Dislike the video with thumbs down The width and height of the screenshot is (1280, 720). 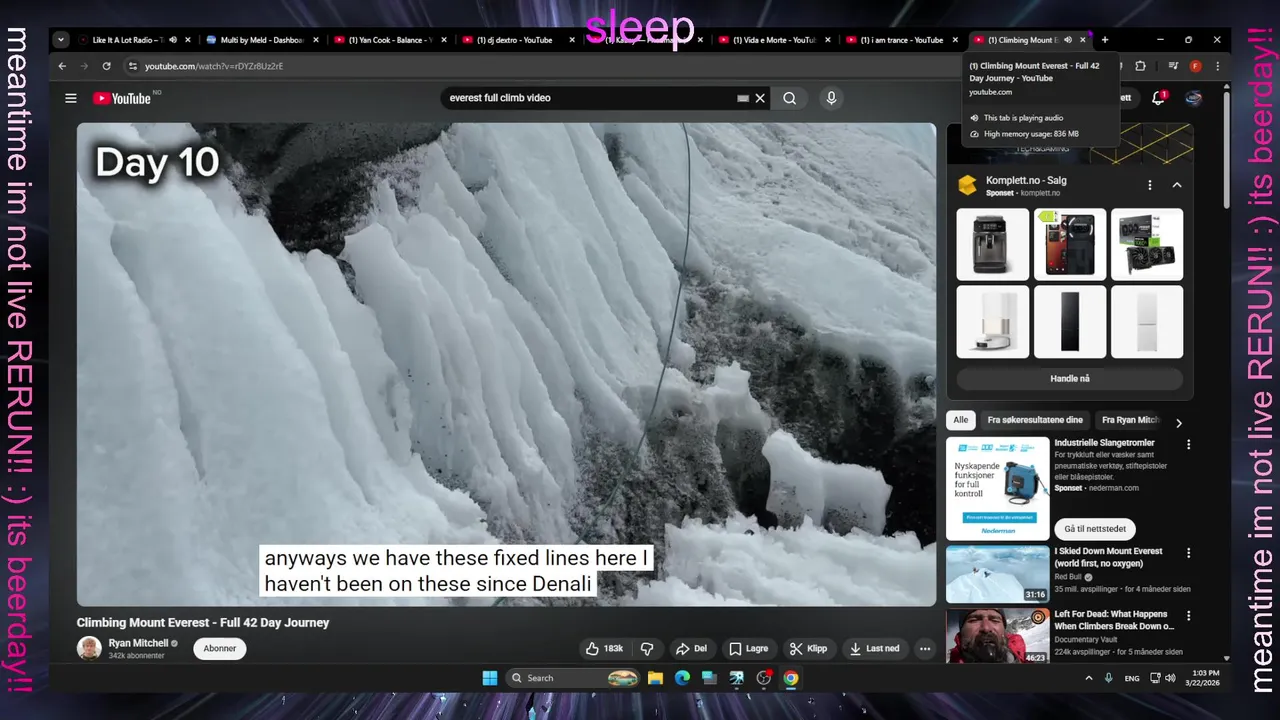647,648
